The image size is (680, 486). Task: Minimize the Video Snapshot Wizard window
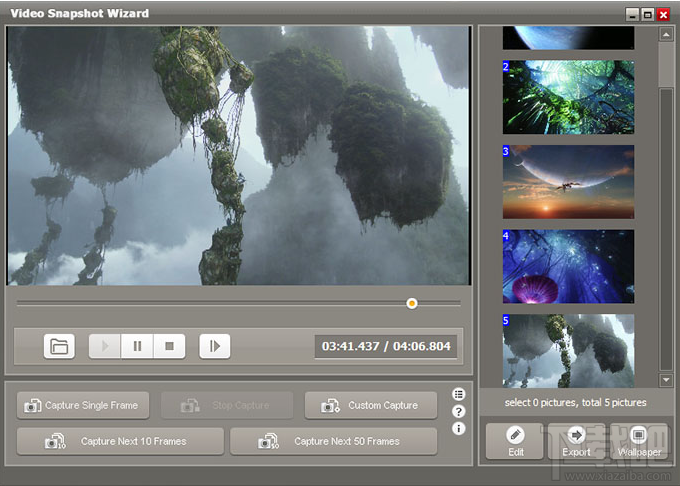click(x=632, y=15)
